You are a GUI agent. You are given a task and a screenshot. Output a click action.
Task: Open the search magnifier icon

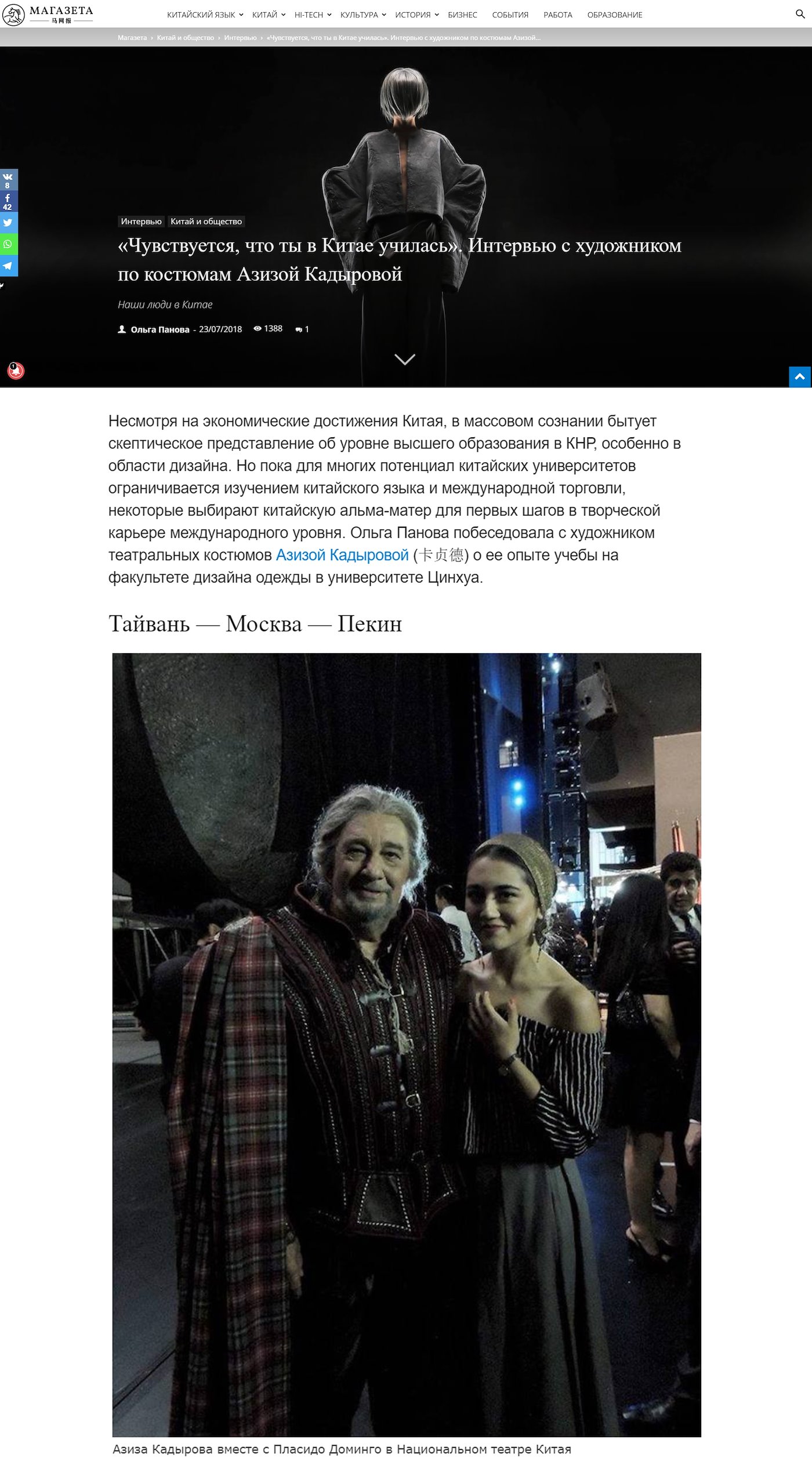(800, 14)
